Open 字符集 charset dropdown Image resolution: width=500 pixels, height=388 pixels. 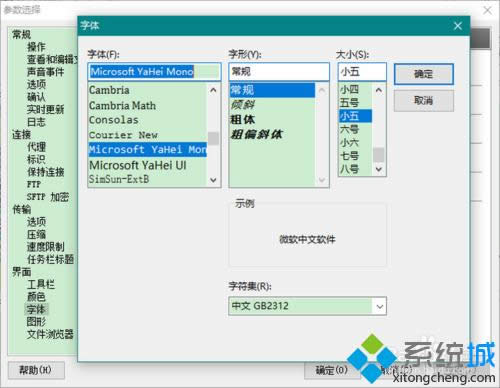379,306
